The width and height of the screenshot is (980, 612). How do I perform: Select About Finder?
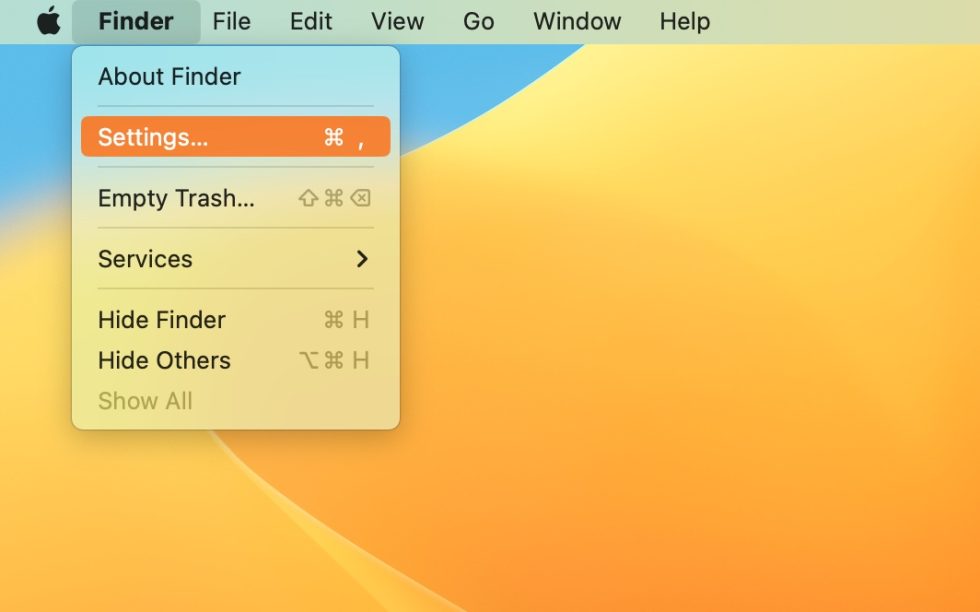(168, 76)
